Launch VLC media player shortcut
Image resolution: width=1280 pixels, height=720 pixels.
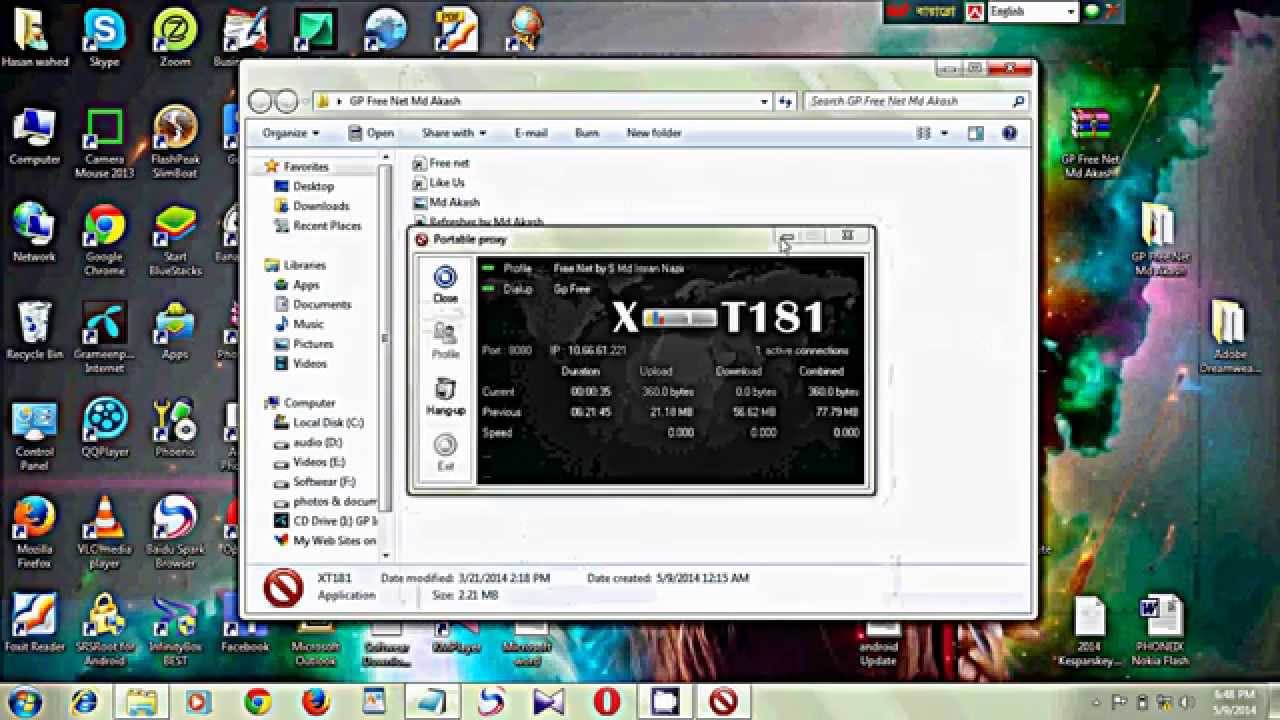[x=104, y=533]
